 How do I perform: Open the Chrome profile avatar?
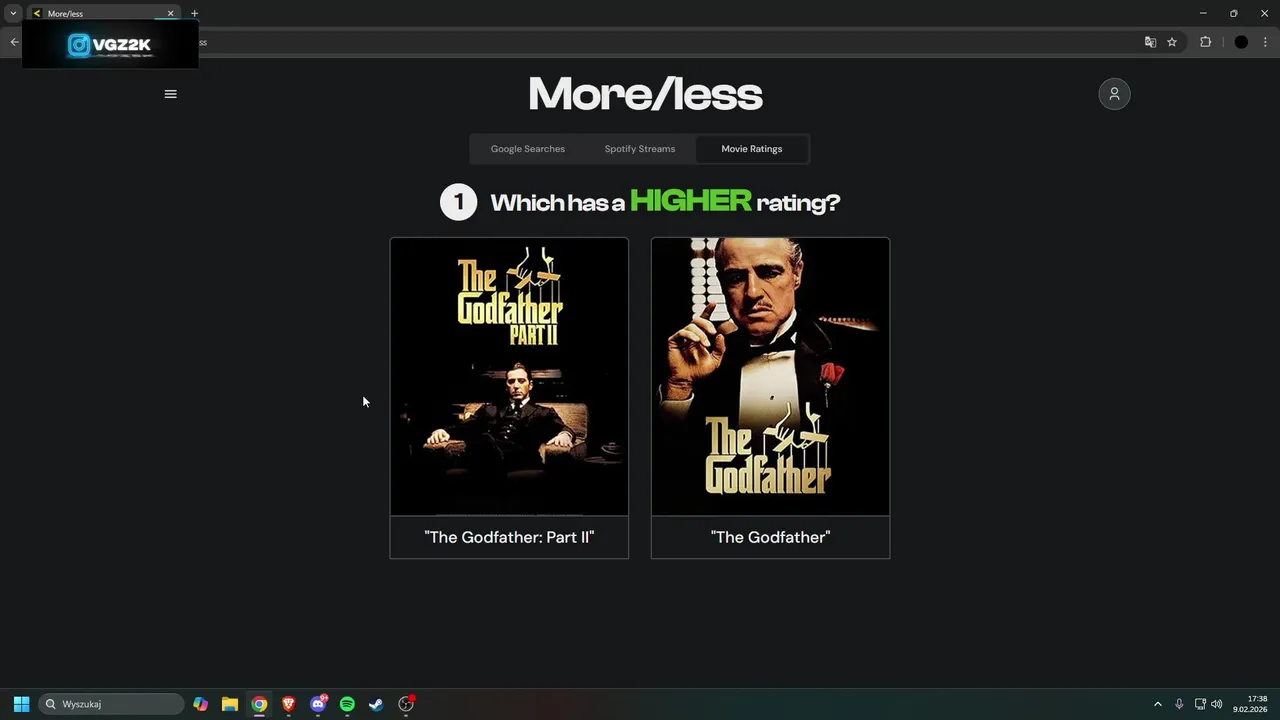pyautogui.click(x=1241, y=42)
